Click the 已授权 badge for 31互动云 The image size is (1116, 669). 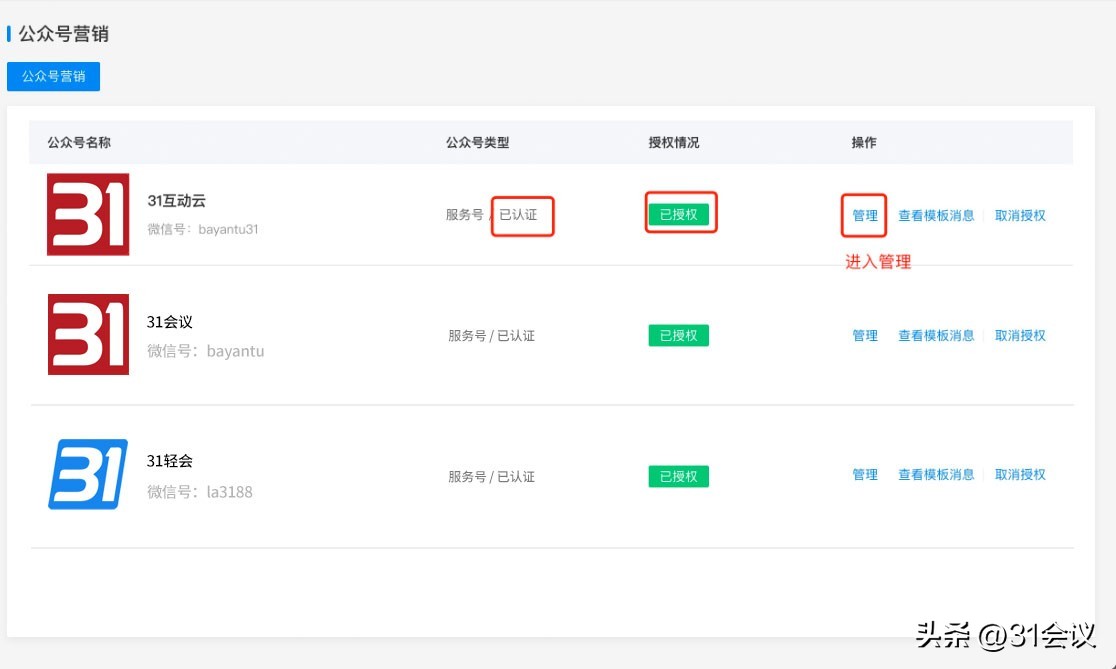[679, 213]
